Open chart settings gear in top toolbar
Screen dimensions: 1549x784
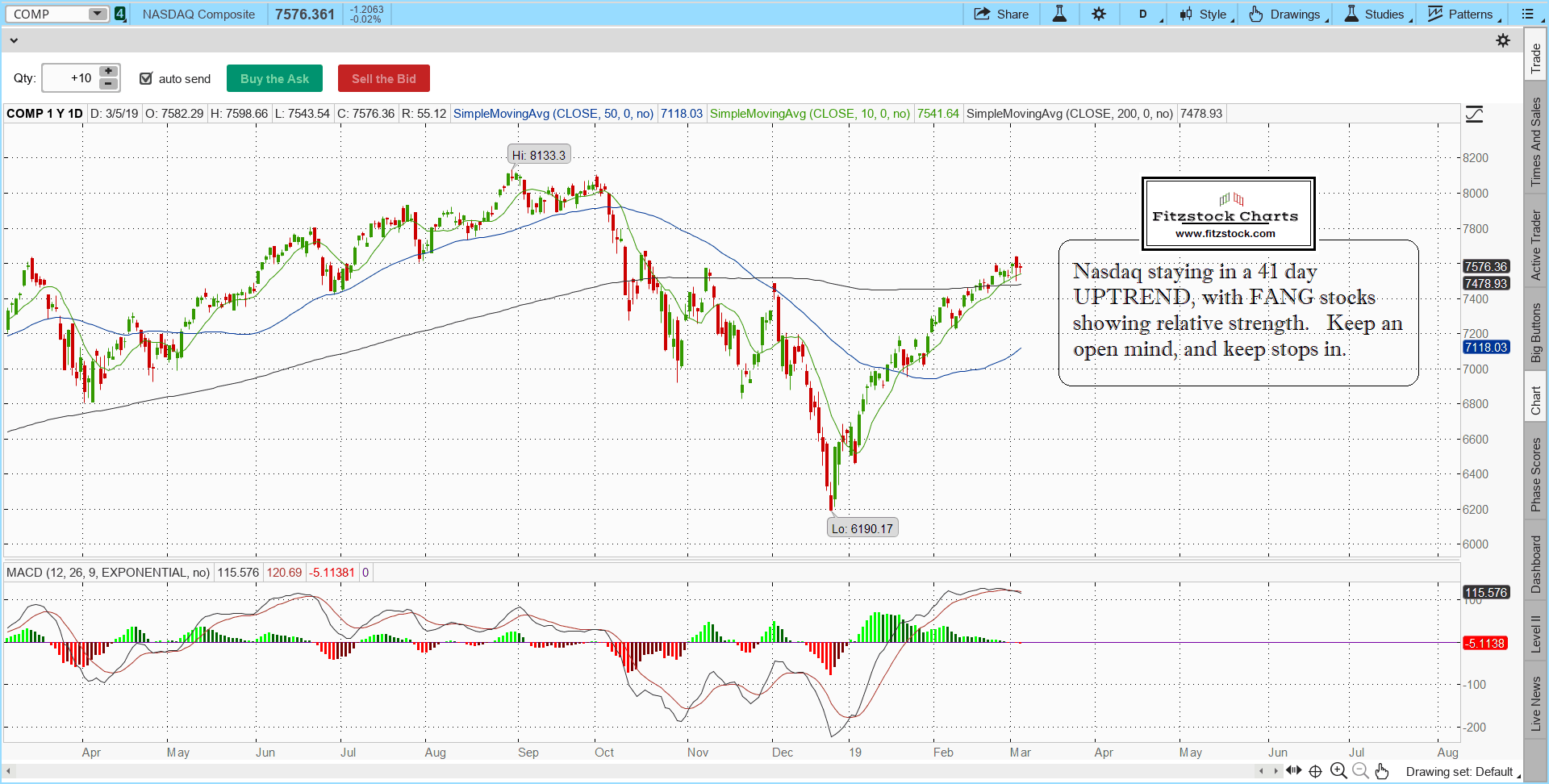[1099, 14]
